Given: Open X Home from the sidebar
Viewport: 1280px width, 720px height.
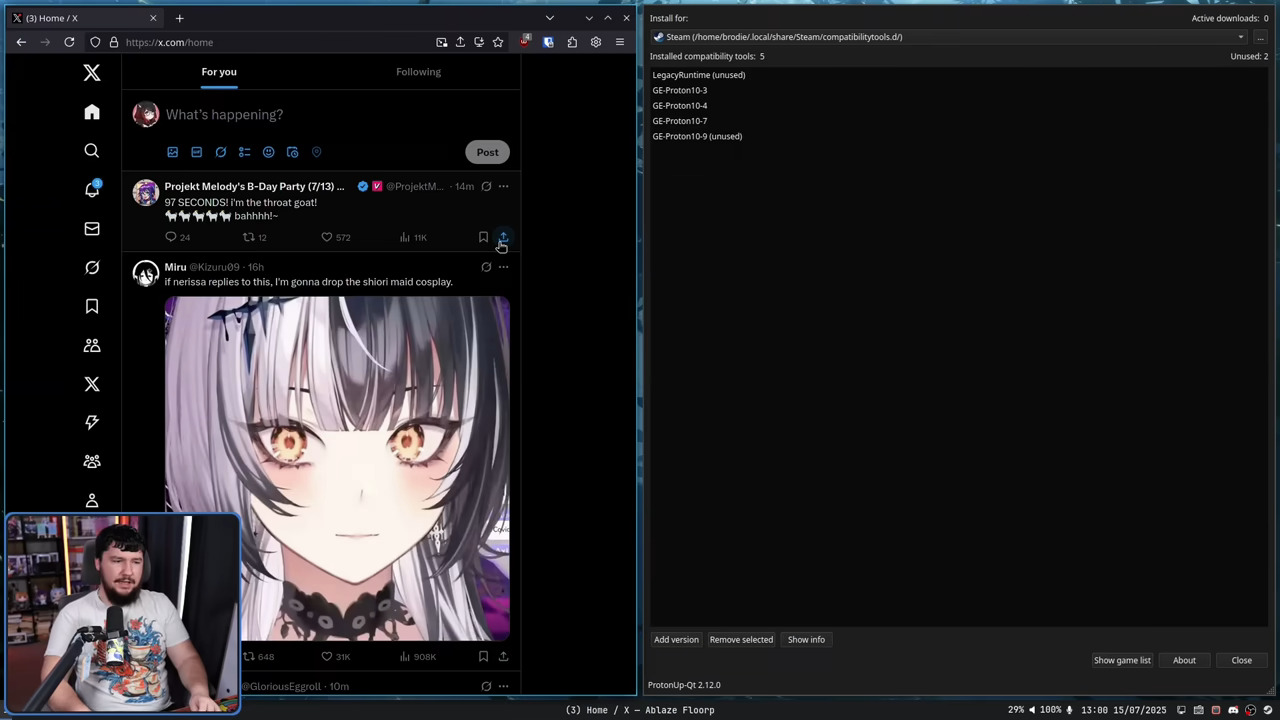Looking at the screenshot, I should [92, 112].
